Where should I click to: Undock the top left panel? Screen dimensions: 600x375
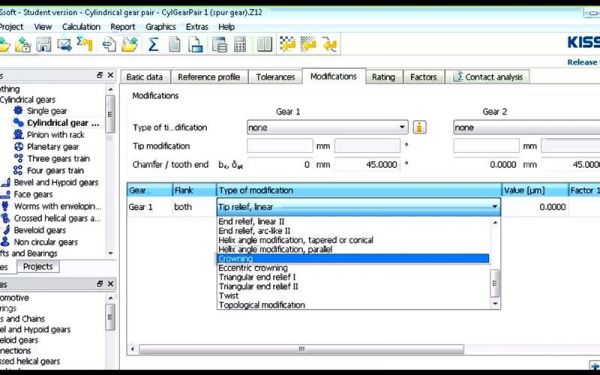click(100, 75)
